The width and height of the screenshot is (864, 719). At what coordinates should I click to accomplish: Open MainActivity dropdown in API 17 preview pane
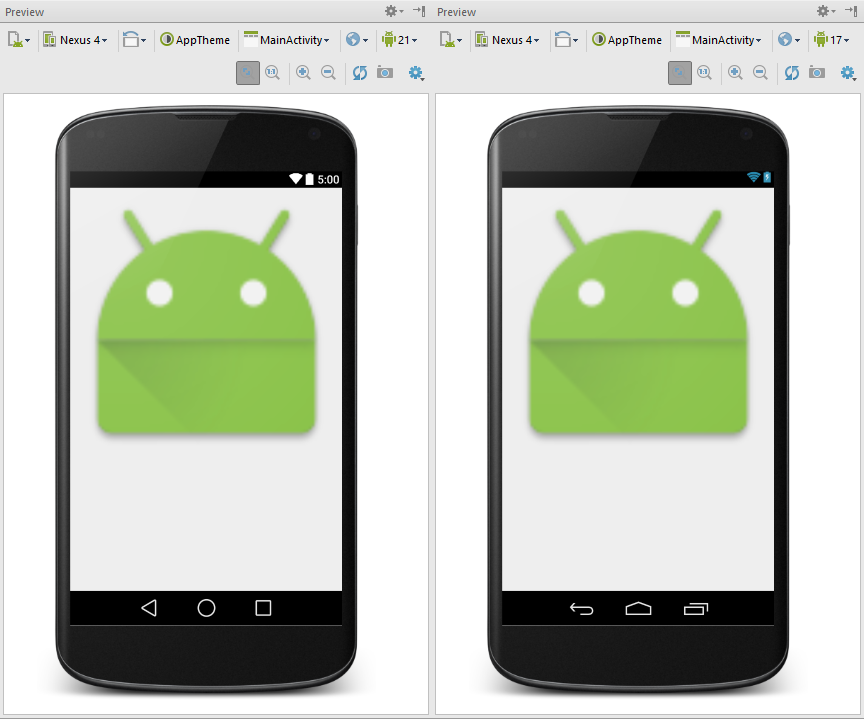tap(719, 40)
